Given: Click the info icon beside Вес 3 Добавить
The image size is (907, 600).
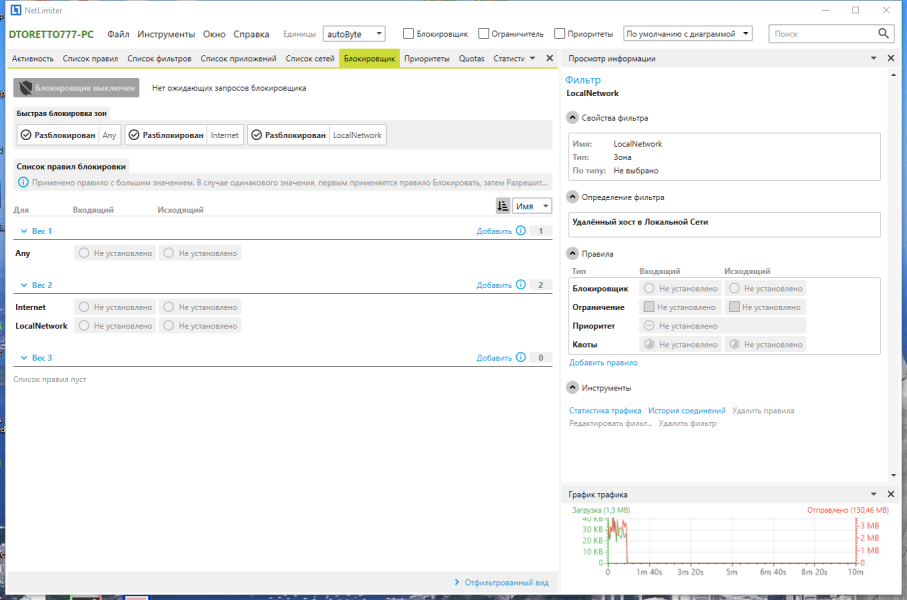Looking at the screenshot, I should [521, 358].
